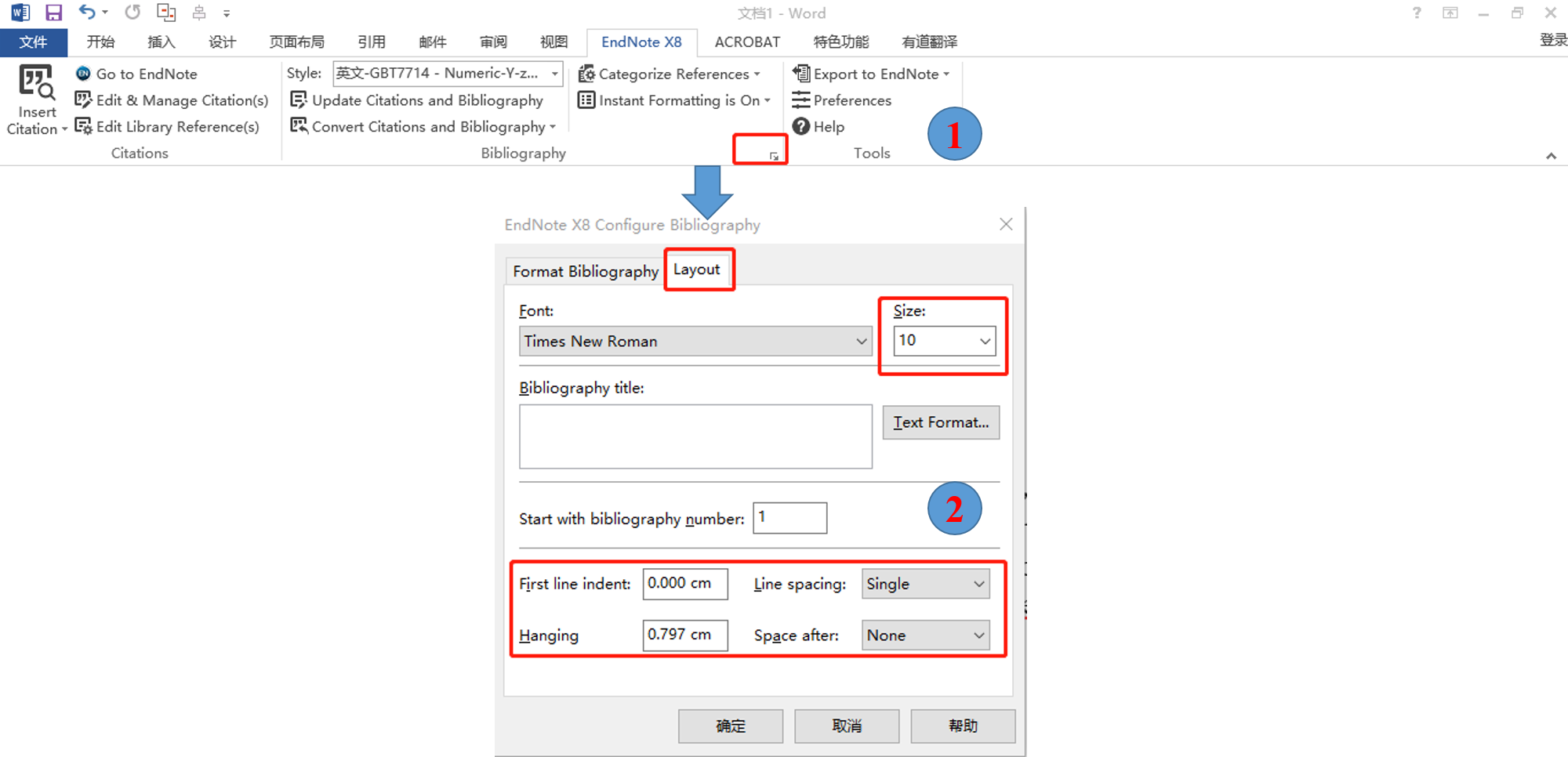This screenshot has width=1568, height=757.
Task: Click the Hanging indent field
Action: coord(685,635)
